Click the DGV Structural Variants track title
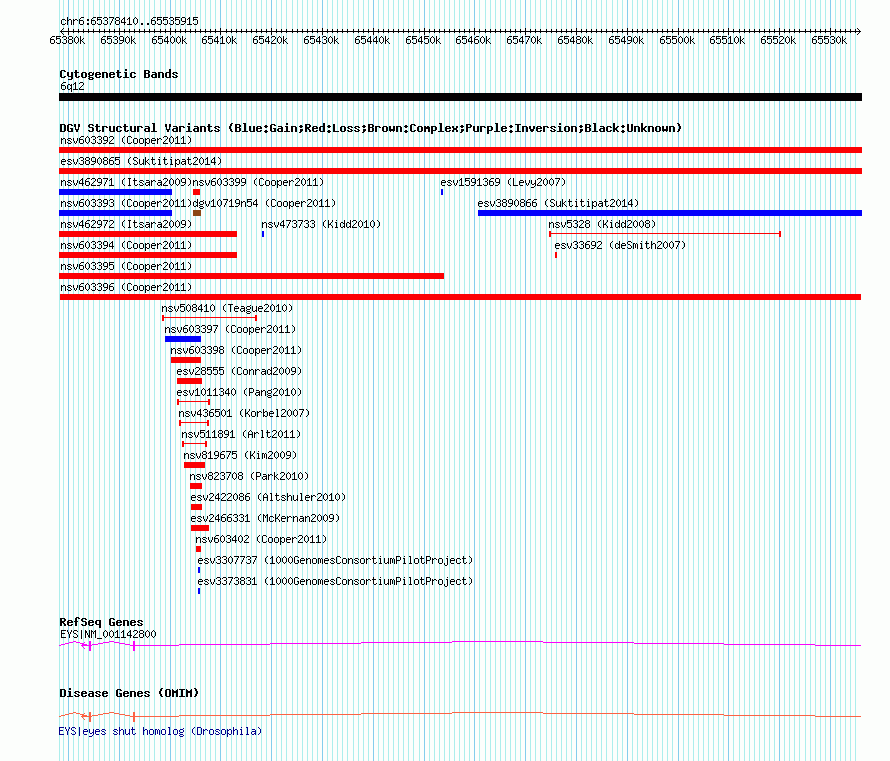 (x=370, y=128)
